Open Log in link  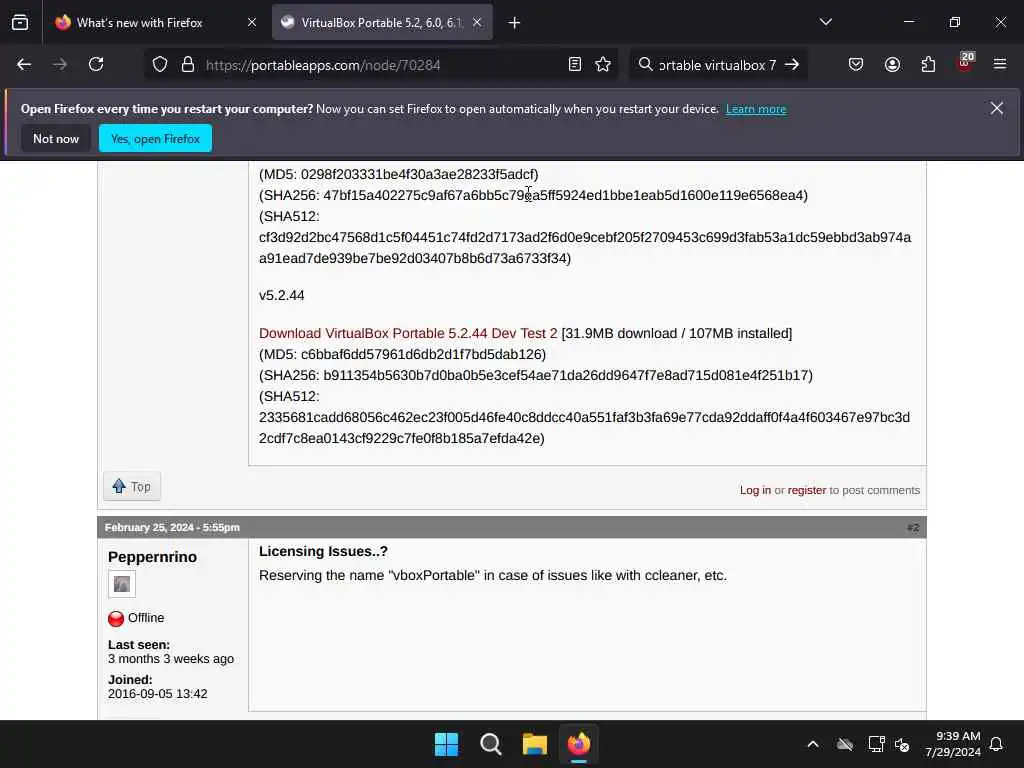(x=755, y=490)
